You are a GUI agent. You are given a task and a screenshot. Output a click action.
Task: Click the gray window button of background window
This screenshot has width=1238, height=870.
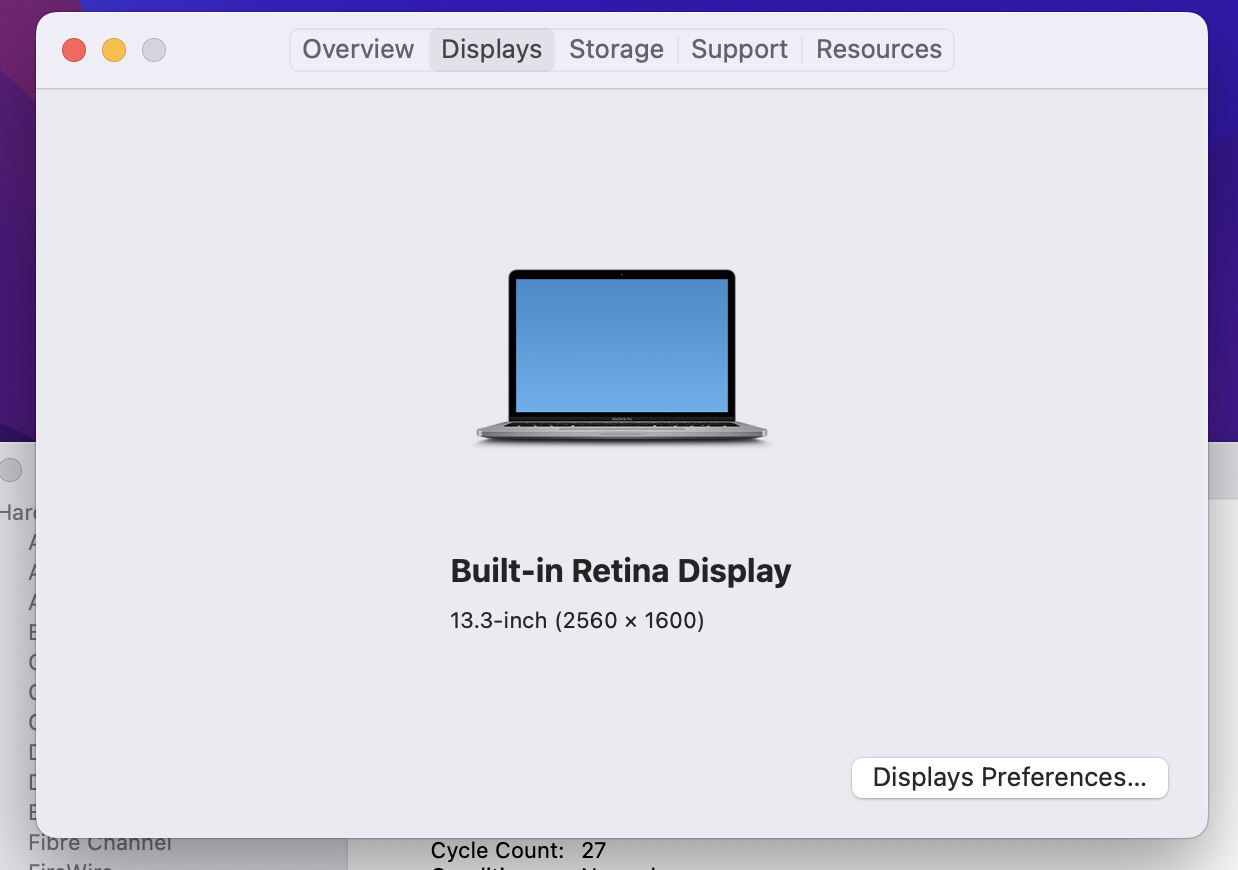[x=11, y=470]
